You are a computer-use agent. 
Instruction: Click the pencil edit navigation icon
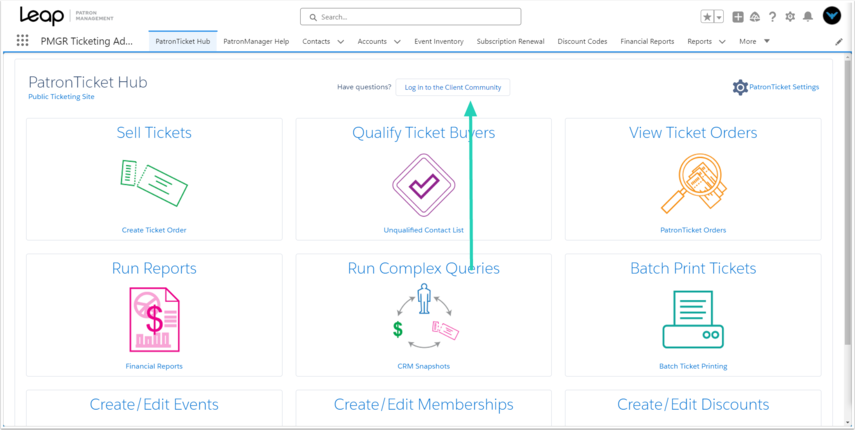coord(839,41)
